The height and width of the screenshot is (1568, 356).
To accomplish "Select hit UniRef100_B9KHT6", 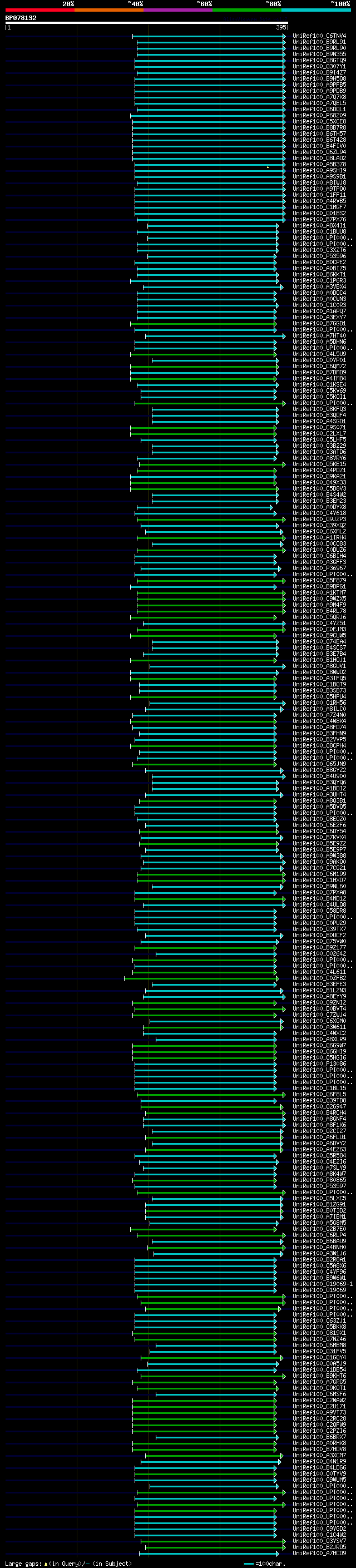I will coord(319,1376).
